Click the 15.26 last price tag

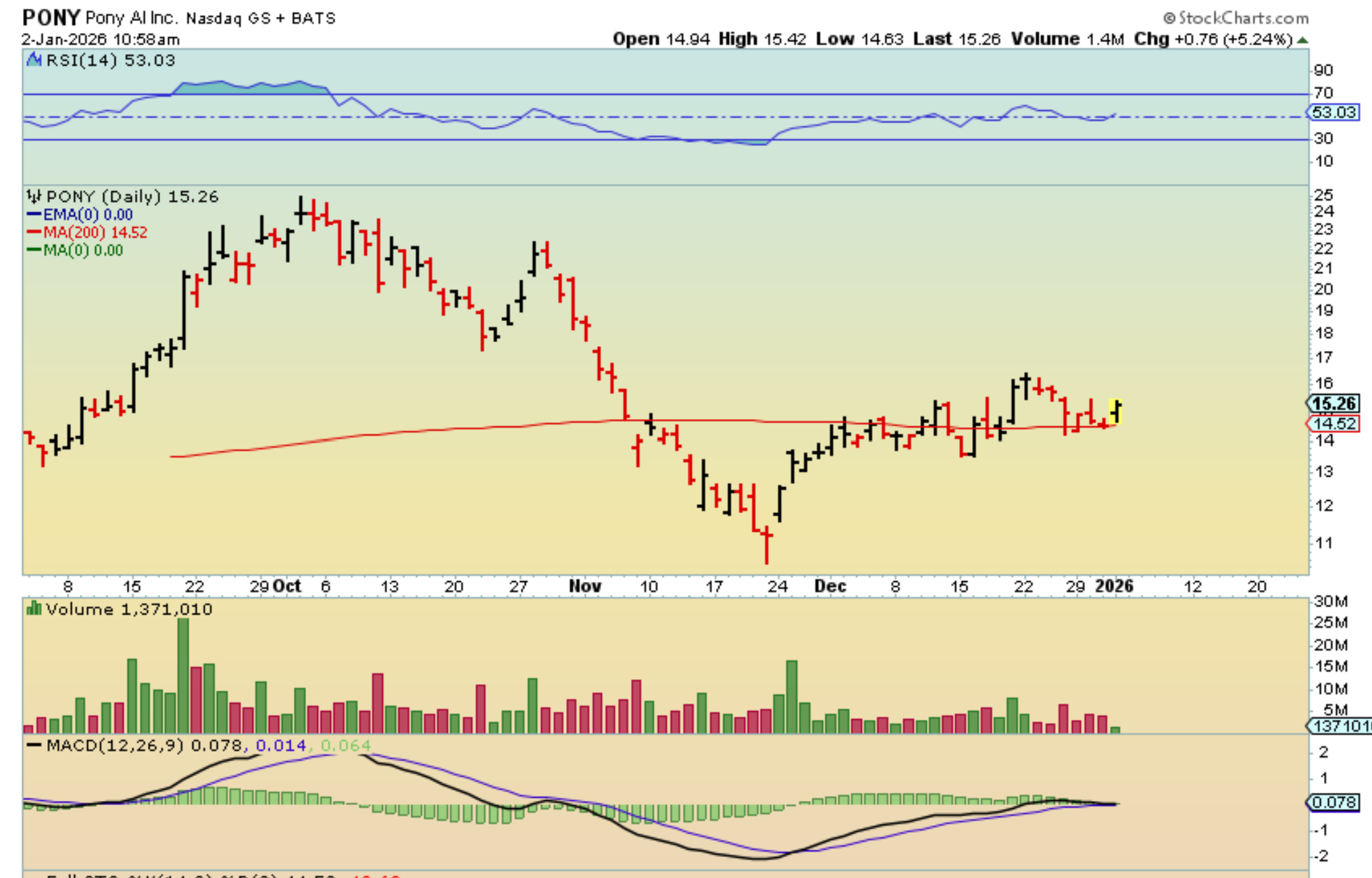pos(1333,404)
